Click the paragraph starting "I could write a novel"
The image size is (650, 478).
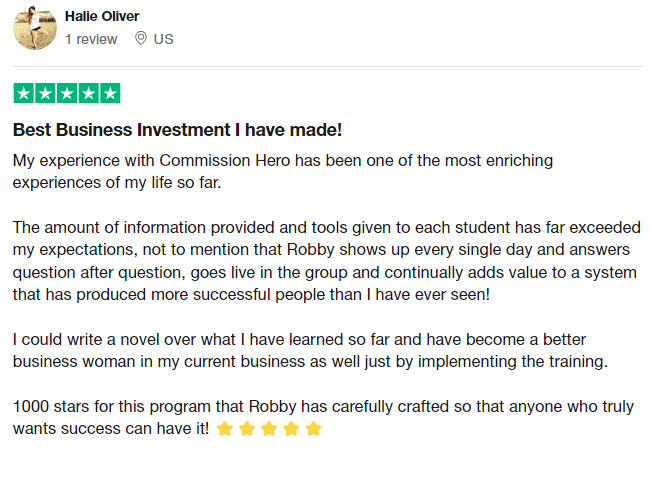pyautogui.click(x=310, y=350)
